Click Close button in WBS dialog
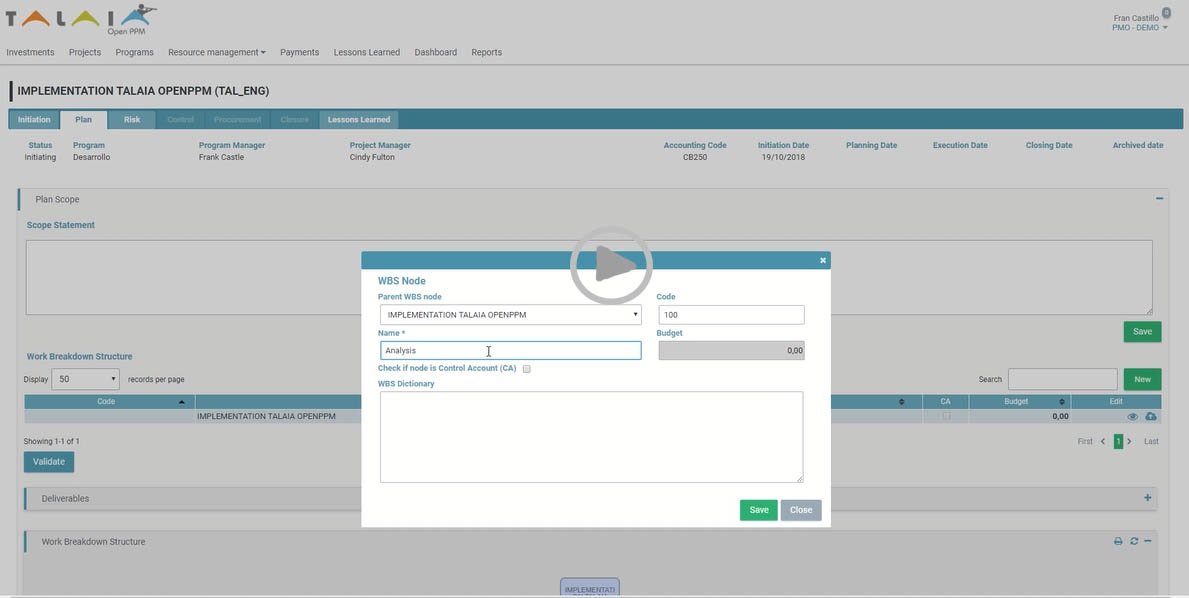The width and height of the screenshot is (1189, 598). tap(801, 510)
